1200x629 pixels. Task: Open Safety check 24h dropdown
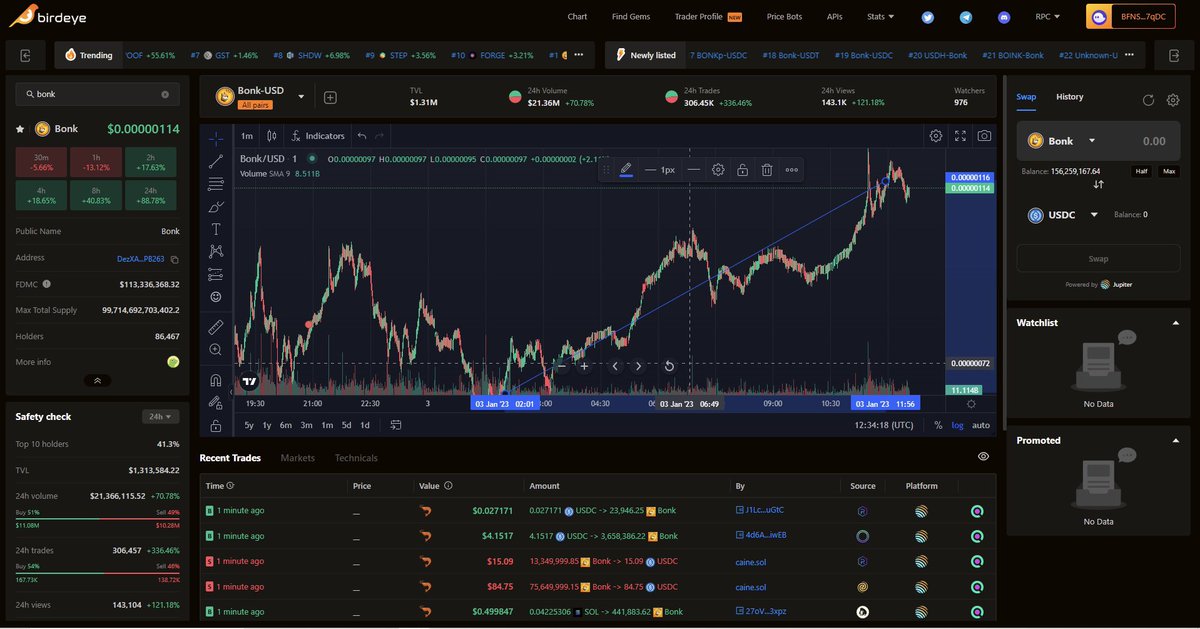[160, 416]
